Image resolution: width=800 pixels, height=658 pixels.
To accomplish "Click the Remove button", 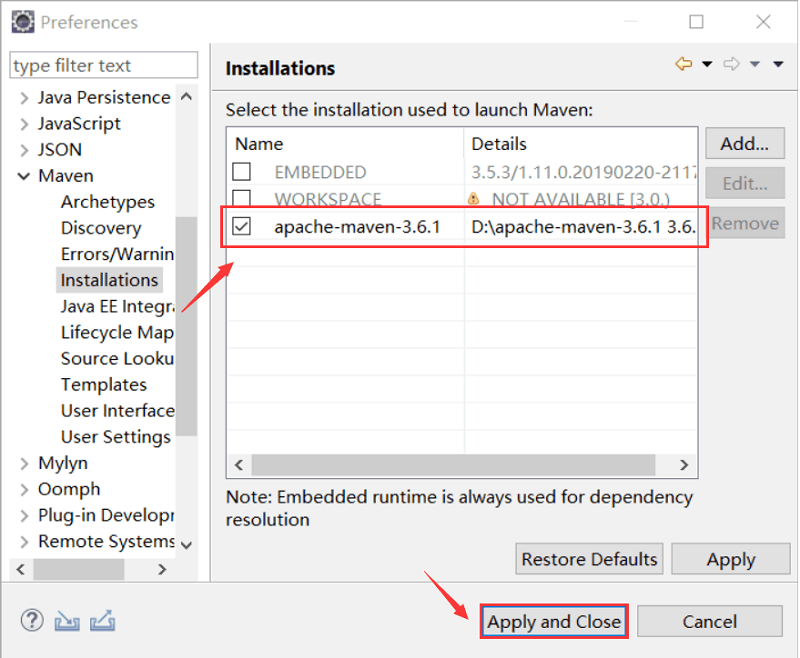I will tap(745, 223).
